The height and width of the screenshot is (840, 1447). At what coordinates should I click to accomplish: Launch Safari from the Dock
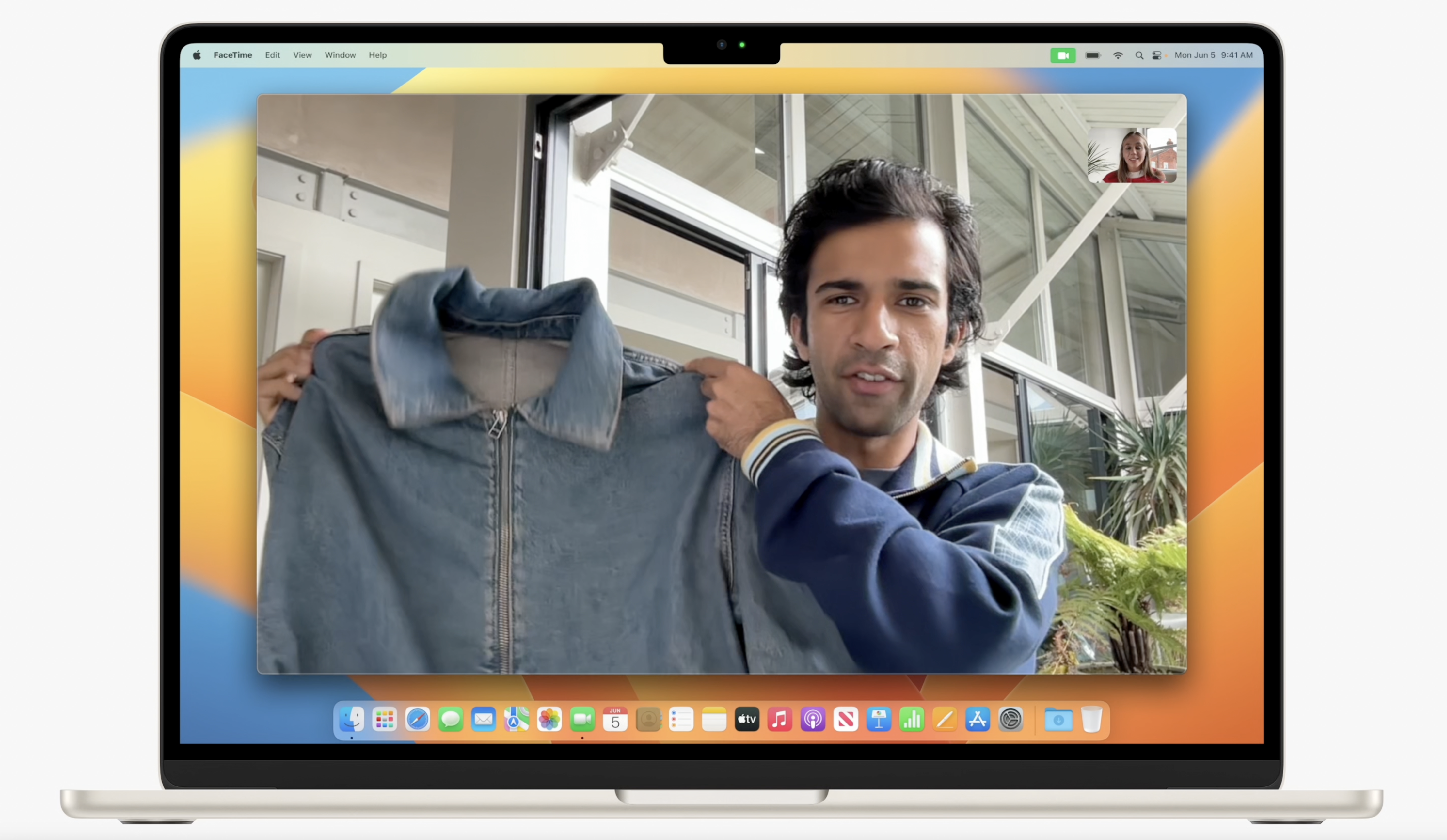tap(418, 719)
